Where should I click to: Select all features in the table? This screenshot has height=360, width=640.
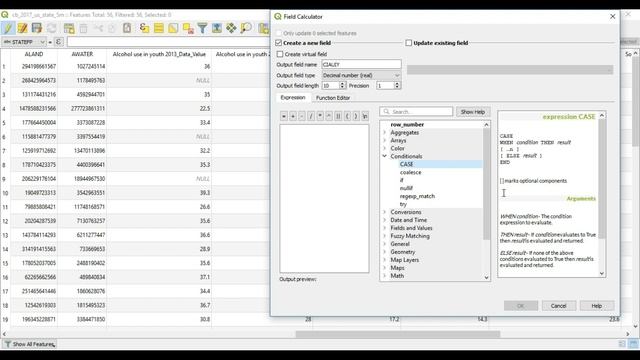[159, 28]
